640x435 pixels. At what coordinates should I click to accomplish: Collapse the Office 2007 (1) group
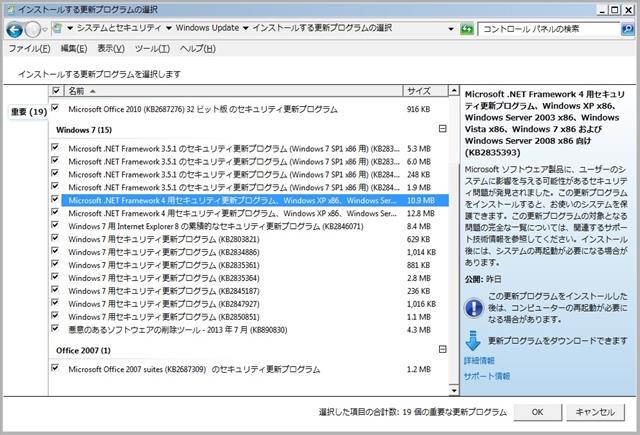tap(442, 349)
